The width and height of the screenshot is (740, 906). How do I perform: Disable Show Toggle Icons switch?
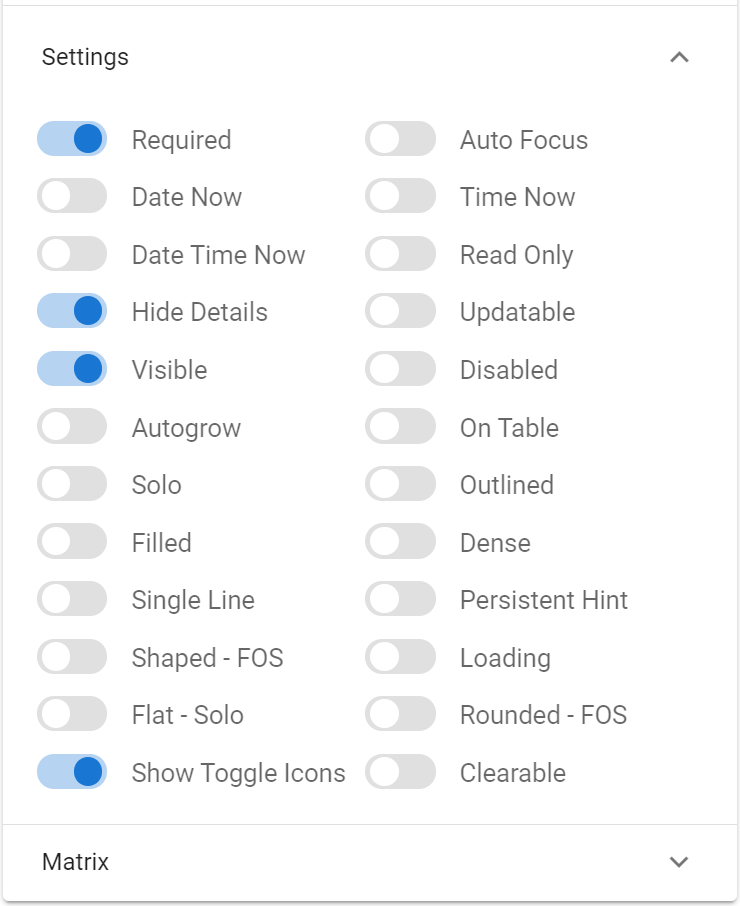pos(72,773)
